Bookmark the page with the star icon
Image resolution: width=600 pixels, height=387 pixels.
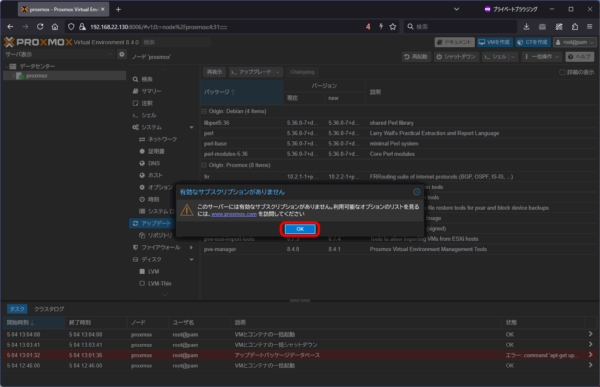(393, 26)
